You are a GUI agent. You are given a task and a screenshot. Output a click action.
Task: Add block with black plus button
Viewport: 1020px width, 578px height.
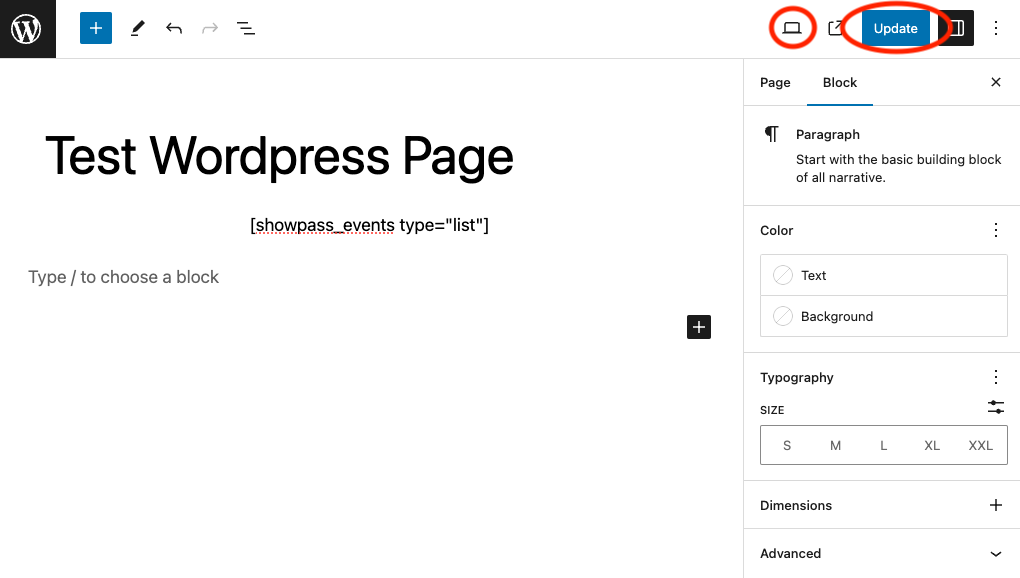pyautogui.click(x=699, y=327)
